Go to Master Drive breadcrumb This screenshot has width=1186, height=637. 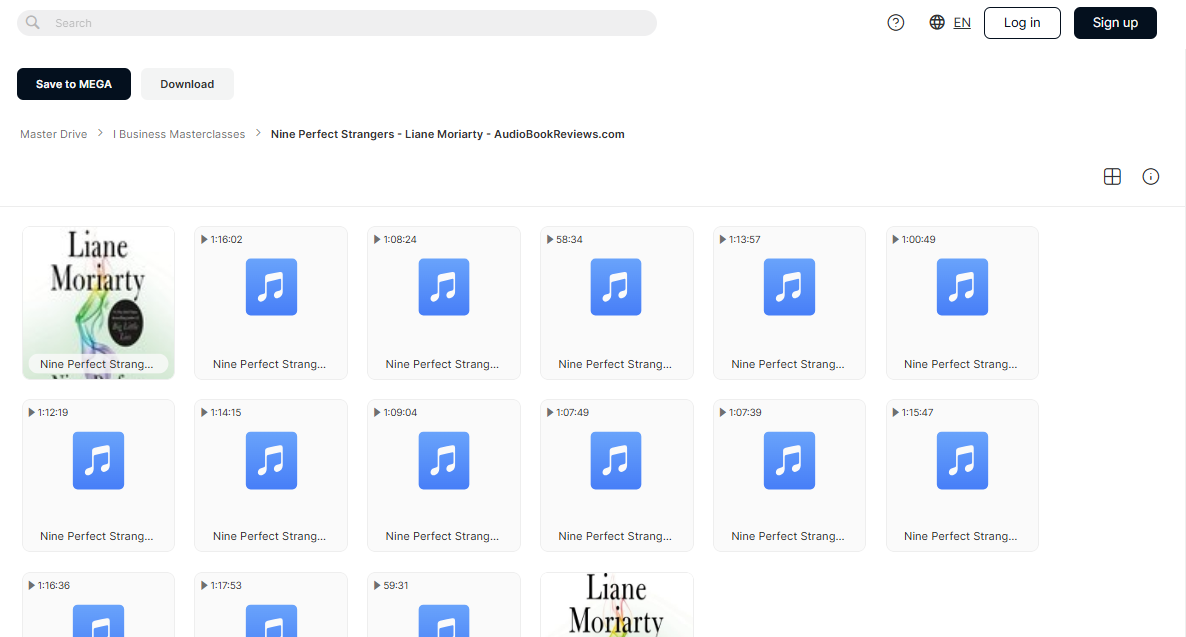(54, 134)
